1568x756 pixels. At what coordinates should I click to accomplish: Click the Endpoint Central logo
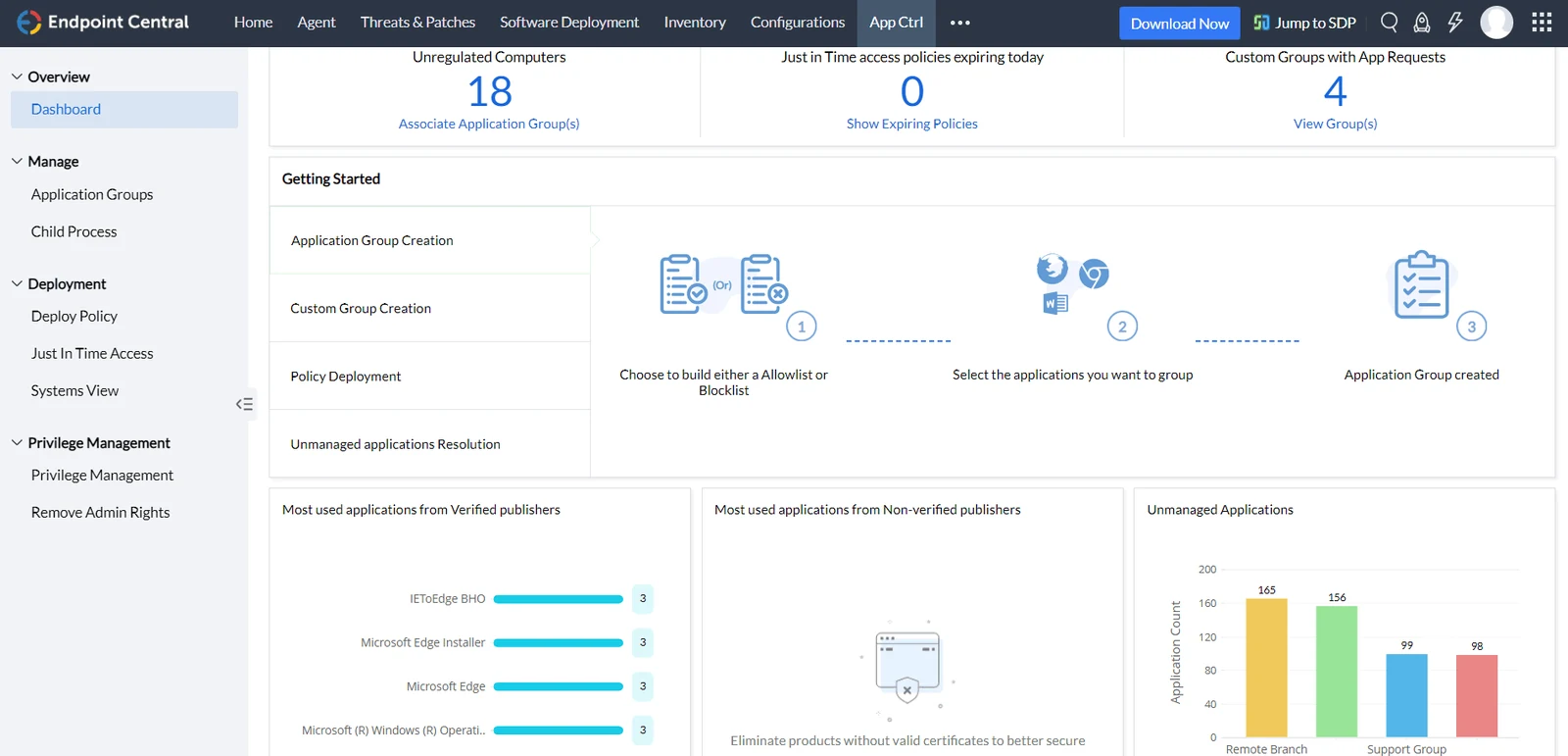click(x=103, y=22)
